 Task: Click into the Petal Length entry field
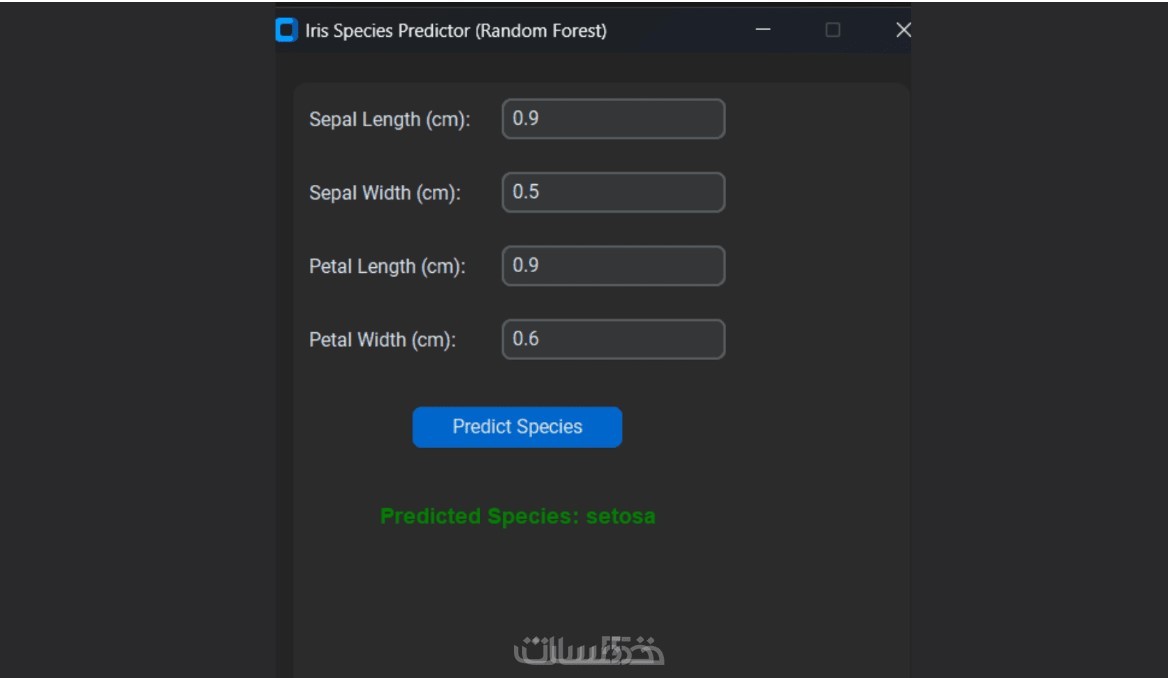pyautogui.click(x=613, y=266)
